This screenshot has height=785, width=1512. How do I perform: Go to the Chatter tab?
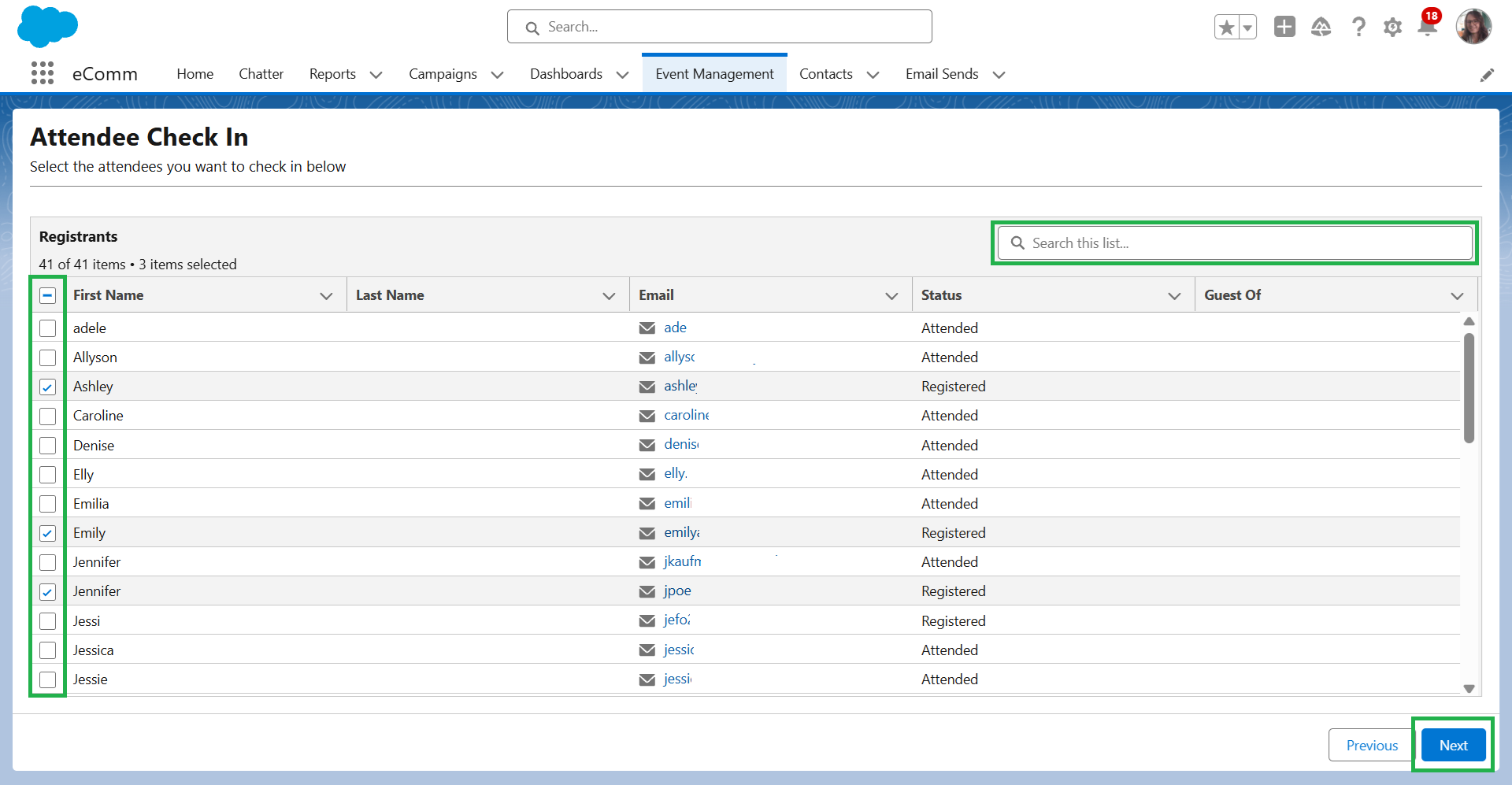pyautogui.click(x=261, y=74)
